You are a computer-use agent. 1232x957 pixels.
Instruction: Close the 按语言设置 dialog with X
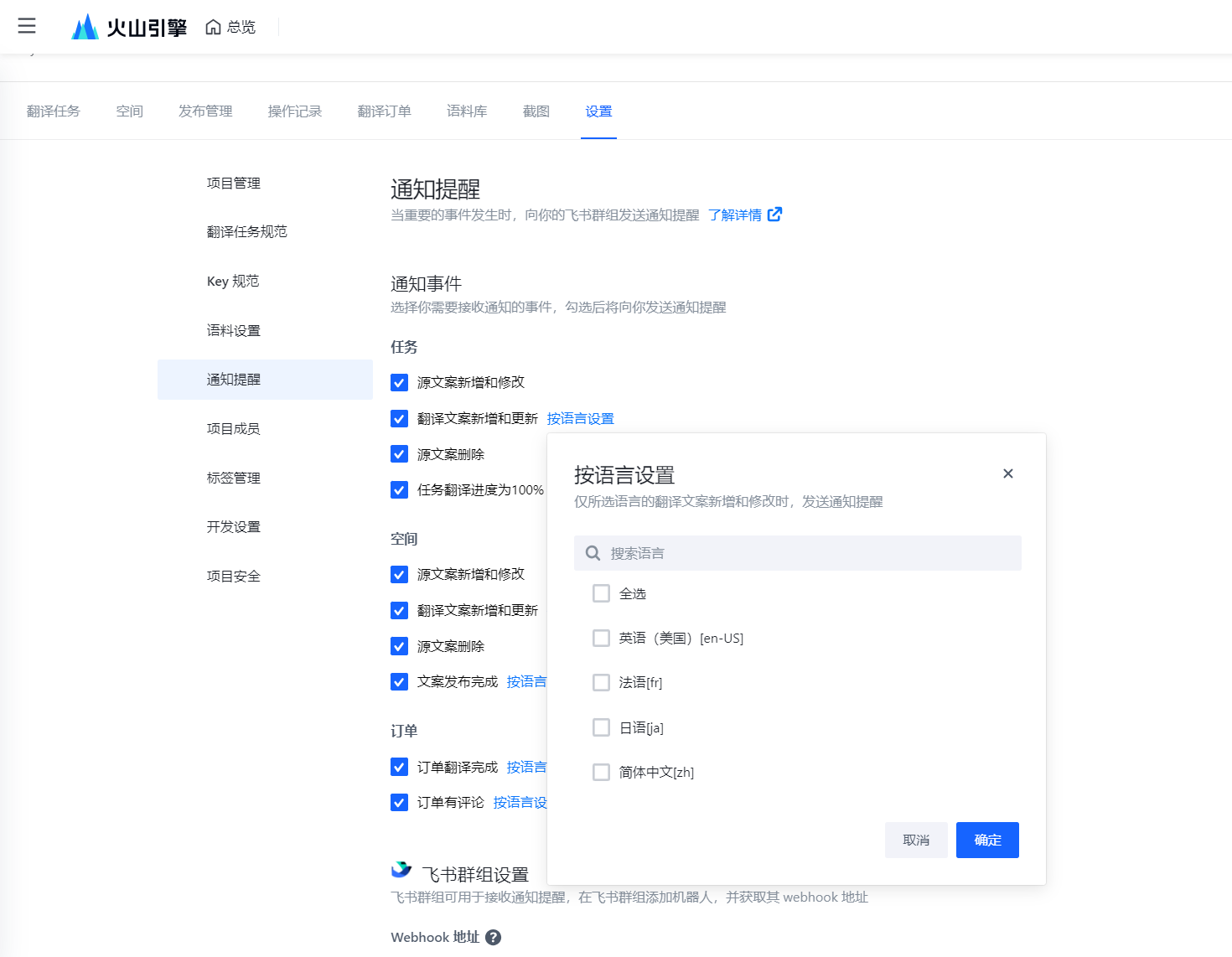point(1008,473)
